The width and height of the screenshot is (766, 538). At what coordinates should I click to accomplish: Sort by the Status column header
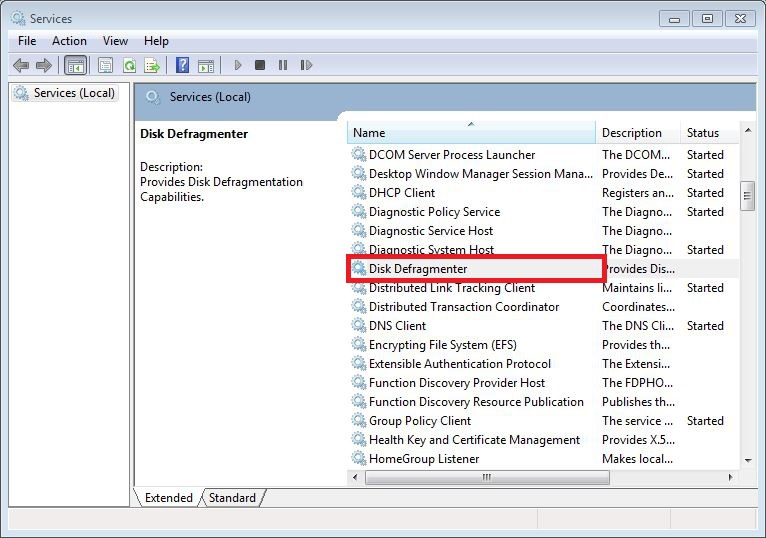709,133
